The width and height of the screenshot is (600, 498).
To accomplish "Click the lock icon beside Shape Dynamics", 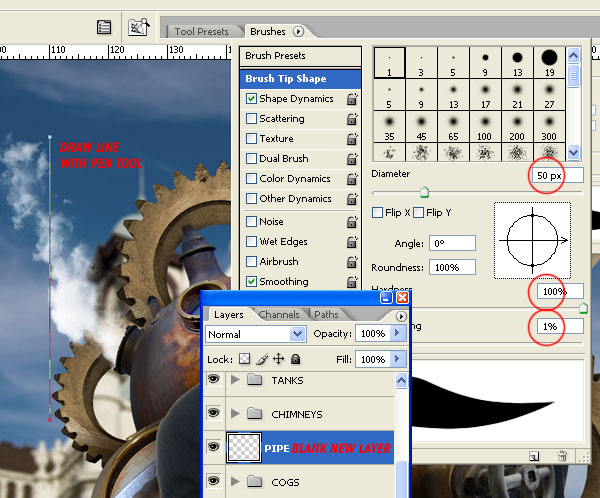I will tap(352, 99).
